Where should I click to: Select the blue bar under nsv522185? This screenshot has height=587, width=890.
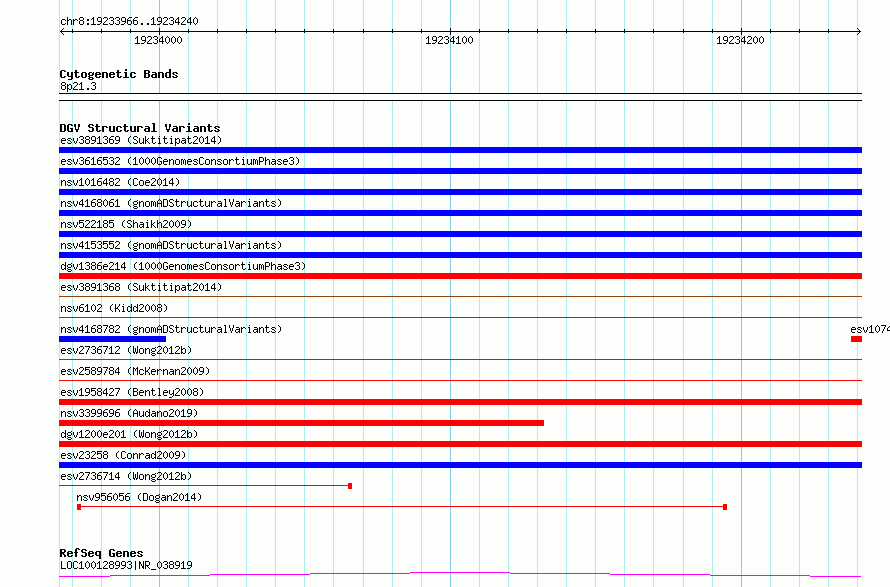[x=460, y=234]
